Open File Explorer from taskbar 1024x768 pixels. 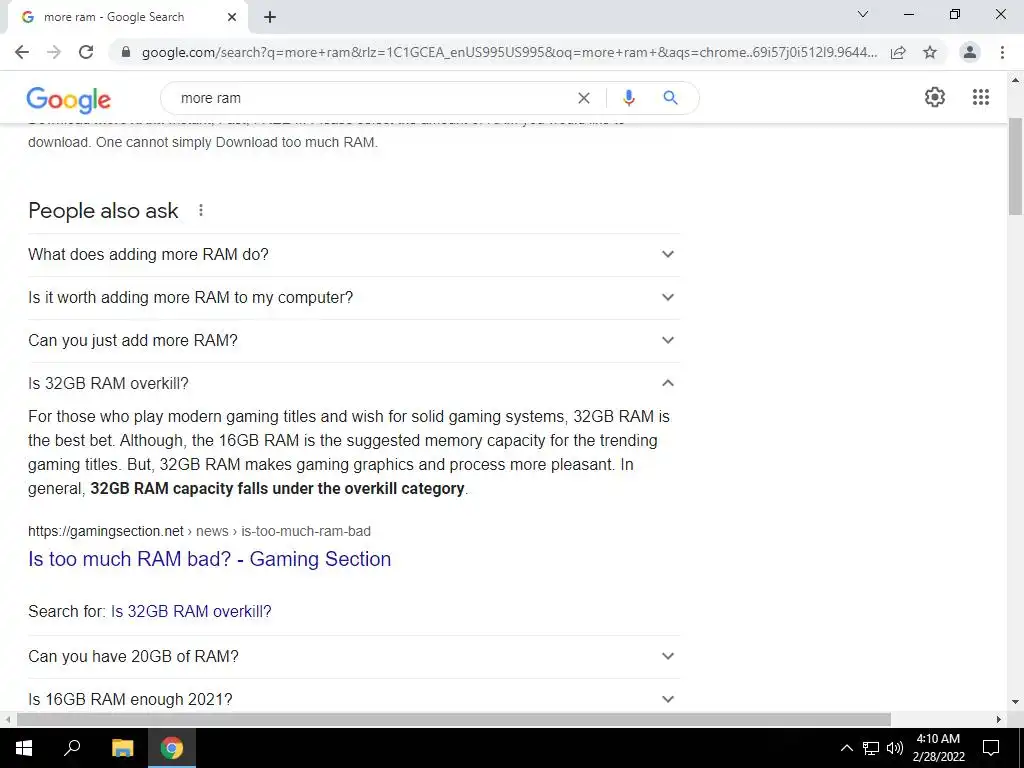[122, 748]
